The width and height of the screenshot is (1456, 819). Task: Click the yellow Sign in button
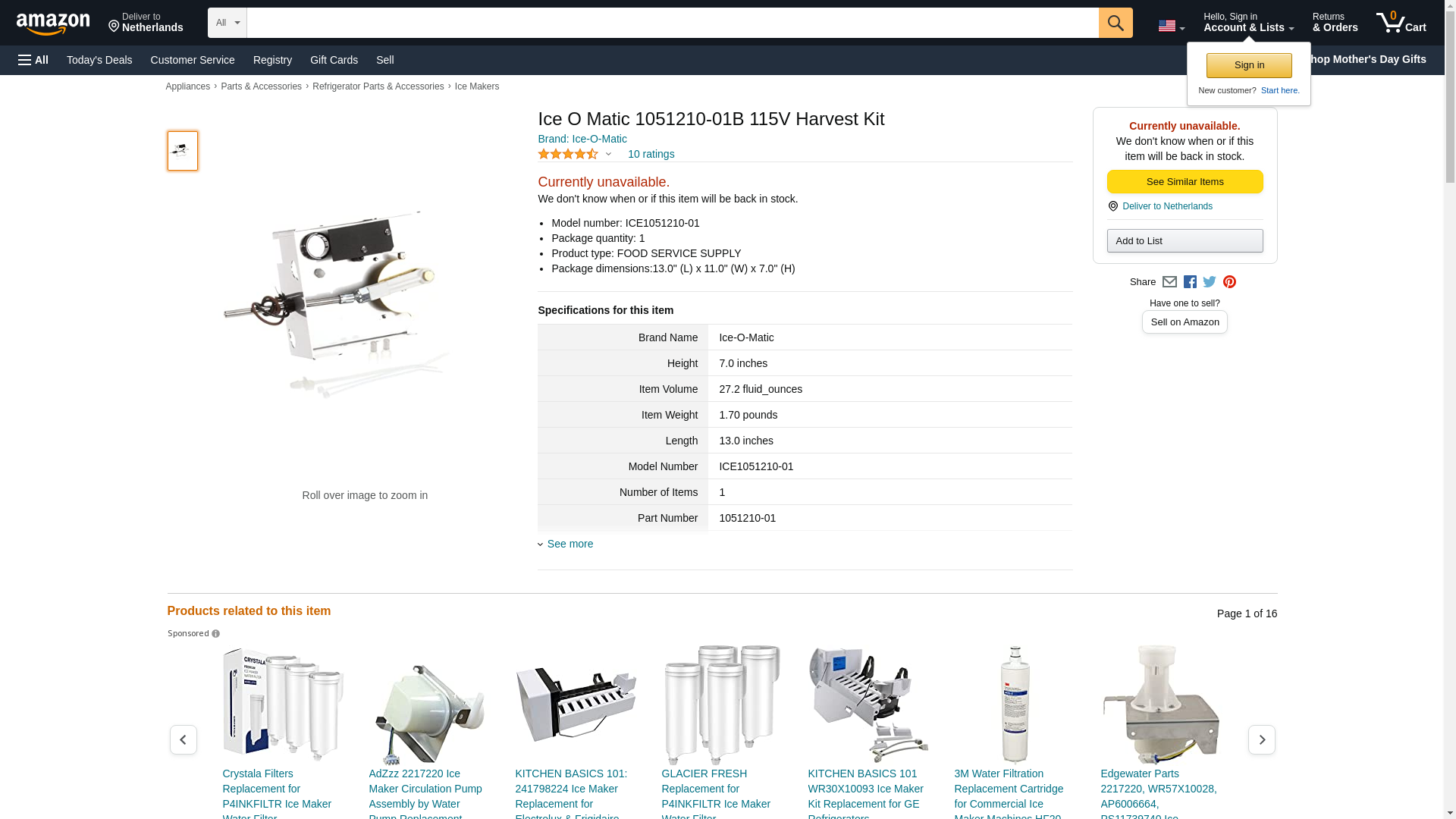click(x=1249, y=65)
